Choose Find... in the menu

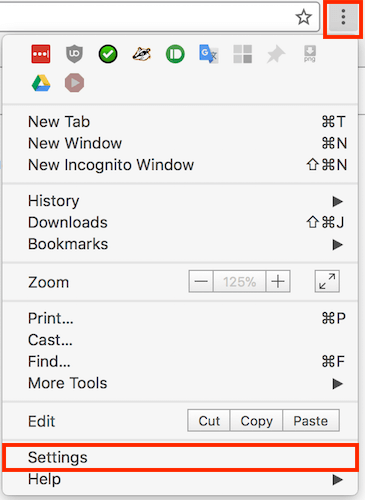point(180,362)
